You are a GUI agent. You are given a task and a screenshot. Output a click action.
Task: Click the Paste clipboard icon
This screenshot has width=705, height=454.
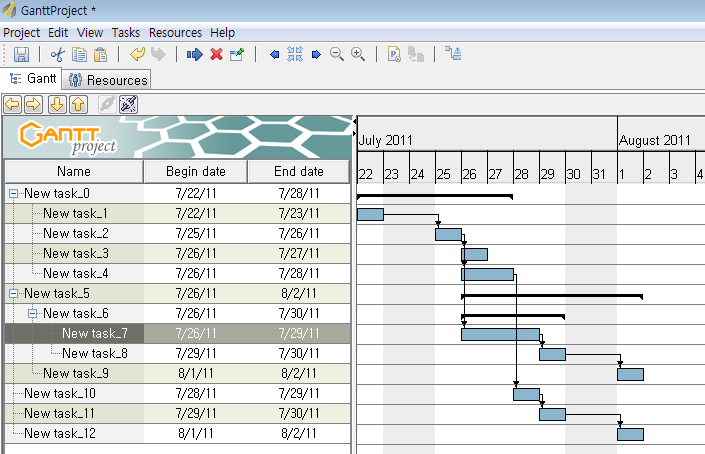pos(100,54)
